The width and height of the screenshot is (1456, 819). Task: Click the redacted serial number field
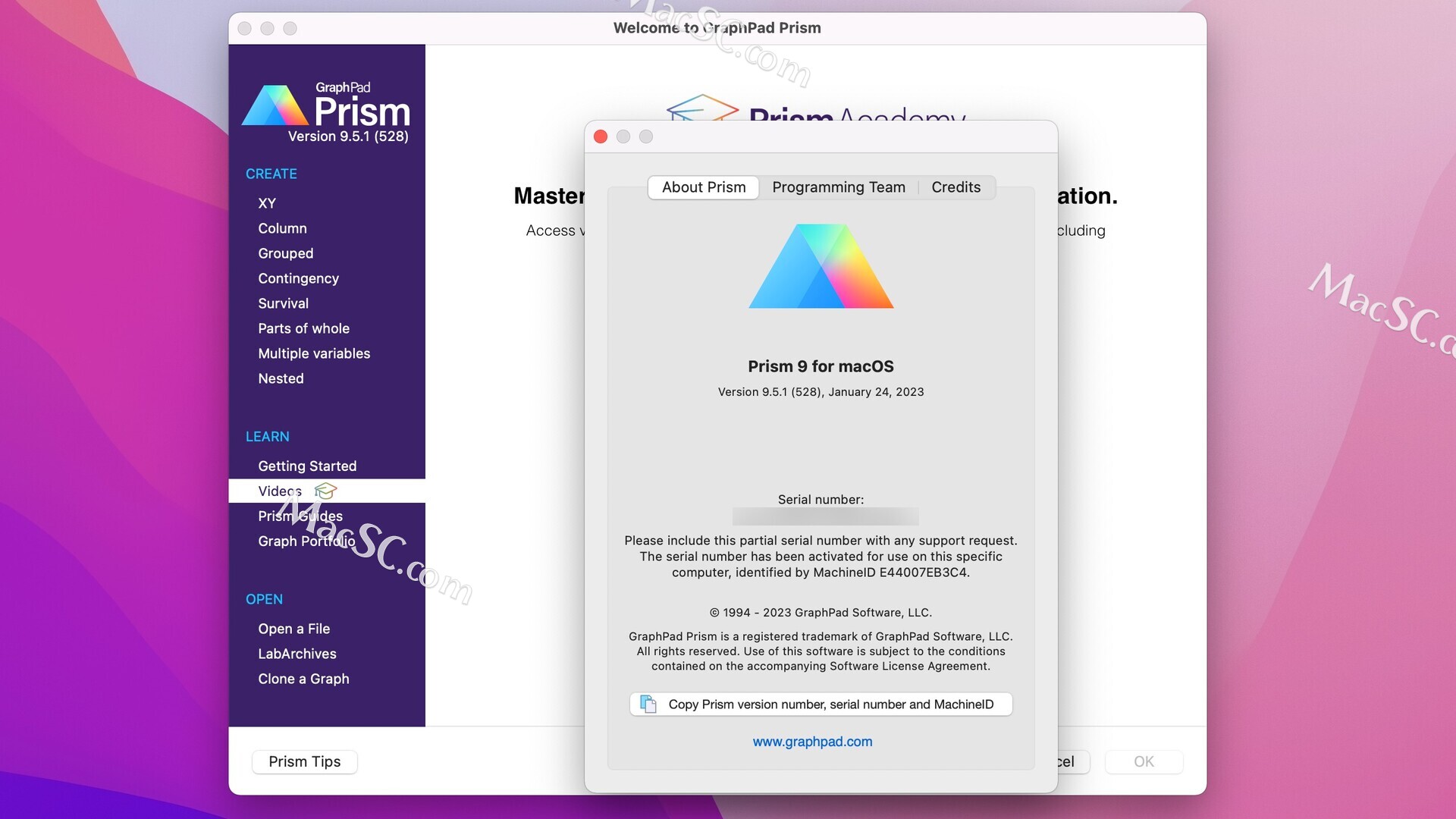click(826, 516)
